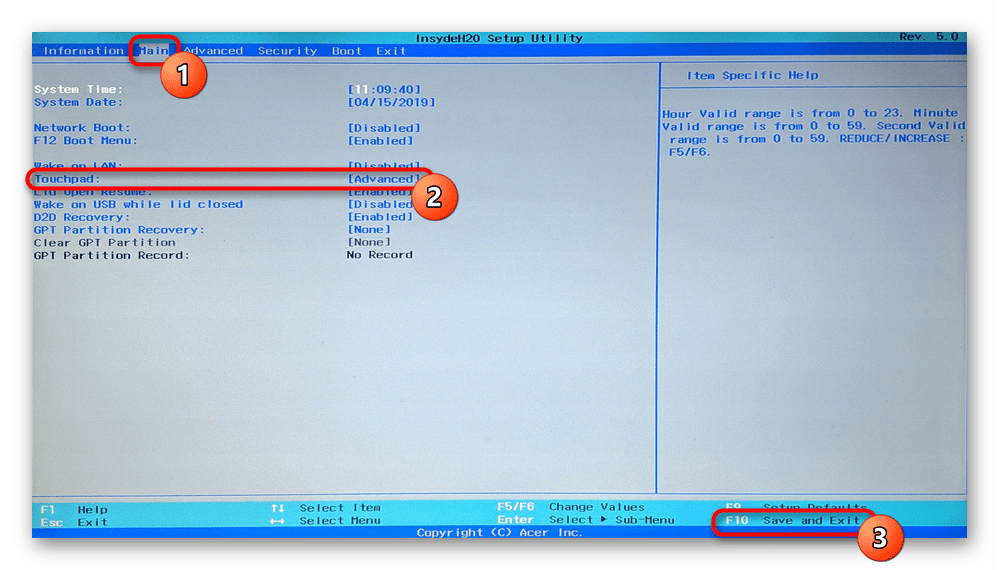Image resolution: width=999 pixels, height=570 pixels.
Task: Select the System Date value field
Action: coord(391,102)
